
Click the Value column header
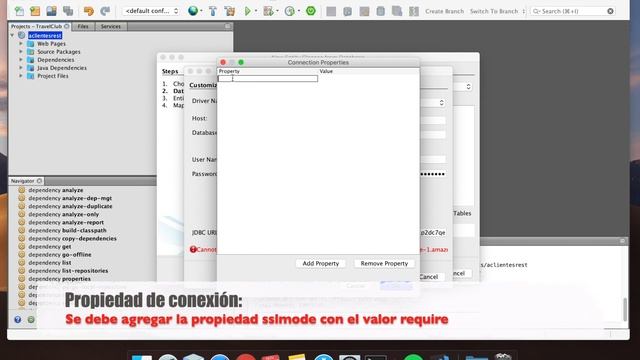(369, 71)
